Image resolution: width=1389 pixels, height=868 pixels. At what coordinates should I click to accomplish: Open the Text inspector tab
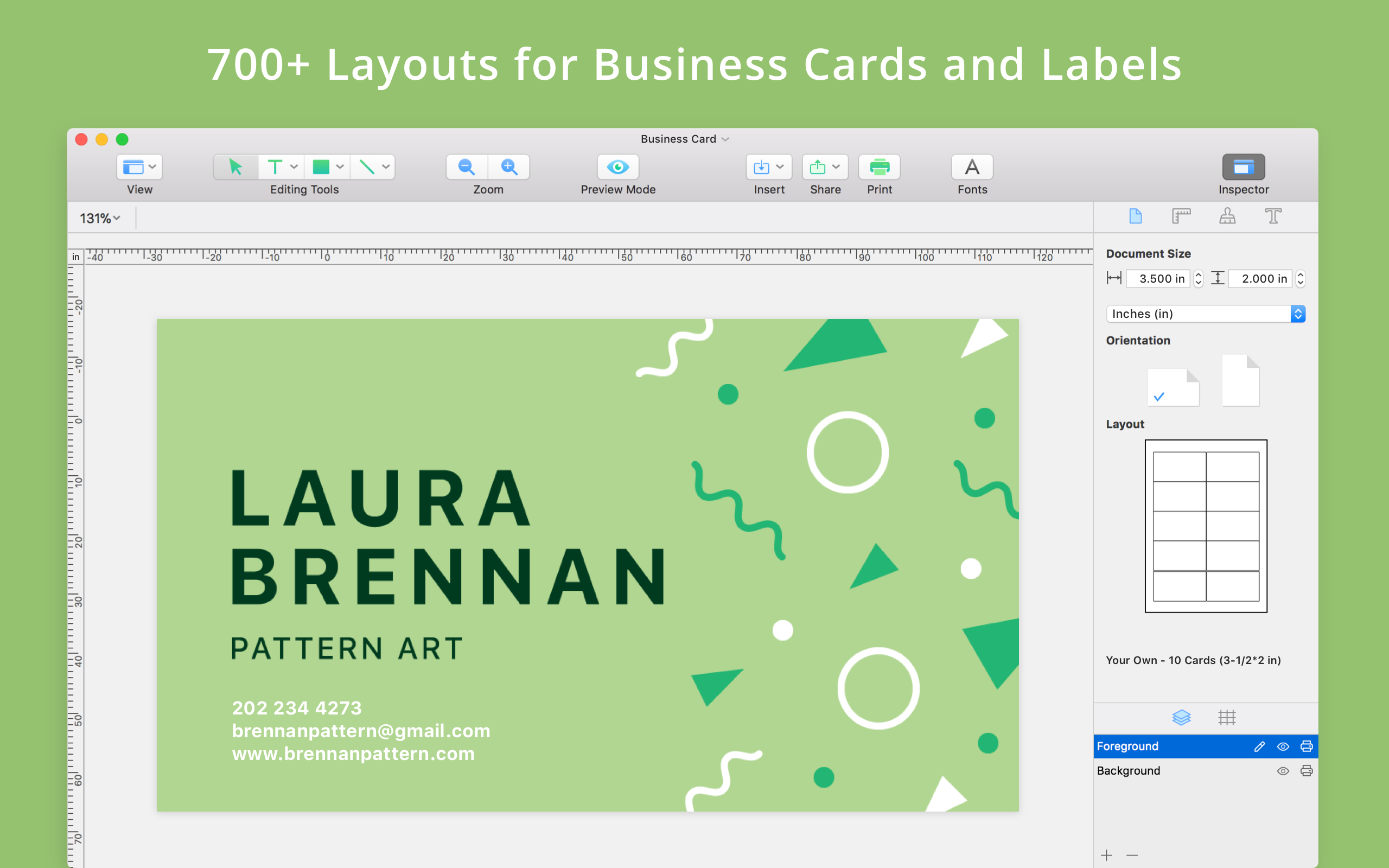(1273, 216)
